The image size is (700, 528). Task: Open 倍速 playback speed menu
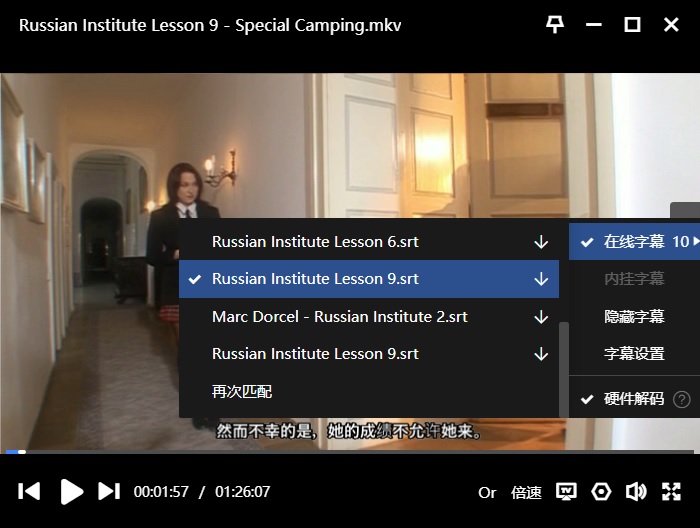click(x=526, y=492)
